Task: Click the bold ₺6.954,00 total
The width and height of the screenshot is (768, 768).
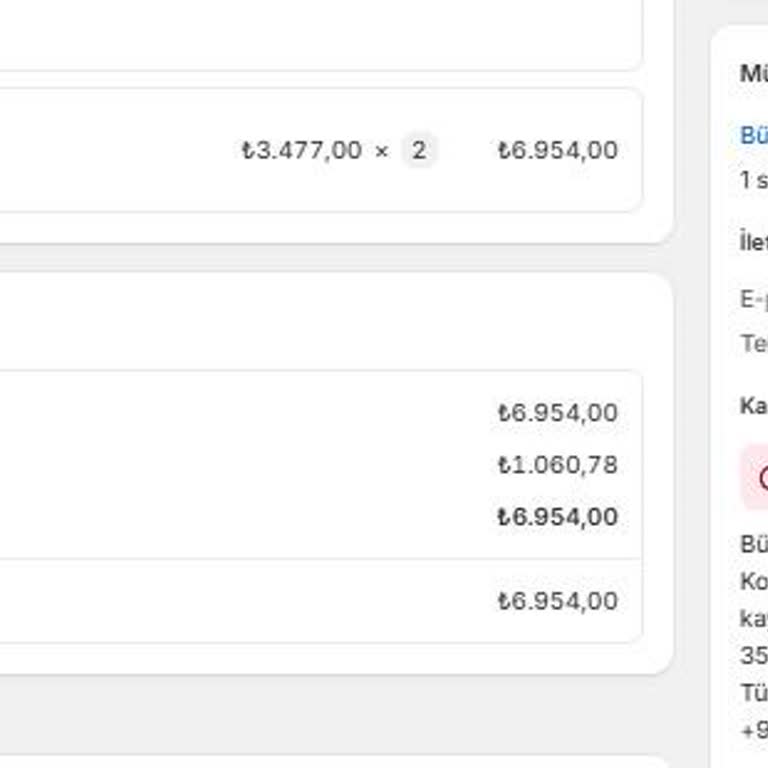Action: (557, 517)
